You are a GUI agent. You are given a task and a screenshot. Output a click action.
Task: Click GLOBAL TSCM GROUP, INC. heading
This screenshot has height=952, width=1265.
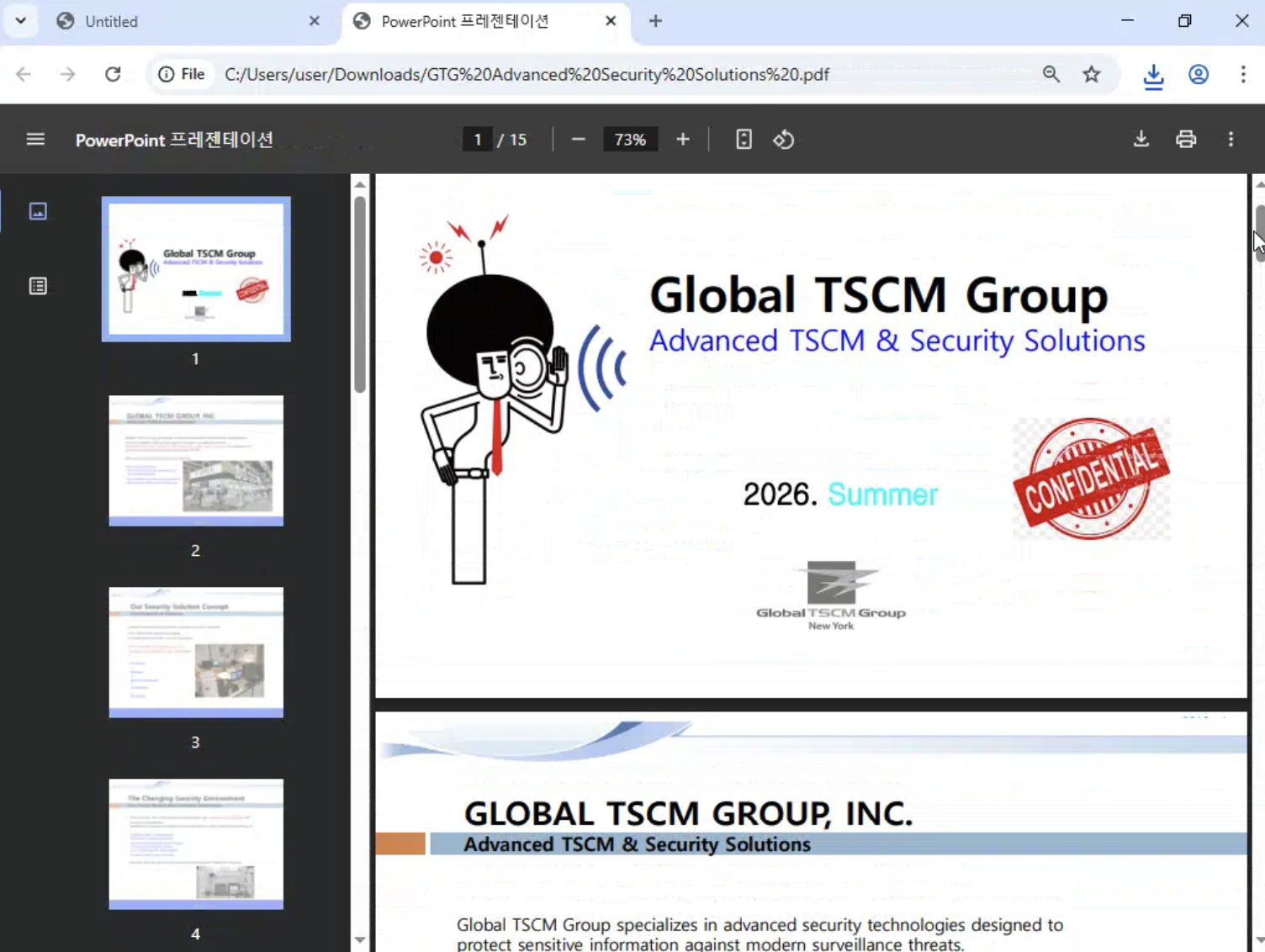[688, 813]
